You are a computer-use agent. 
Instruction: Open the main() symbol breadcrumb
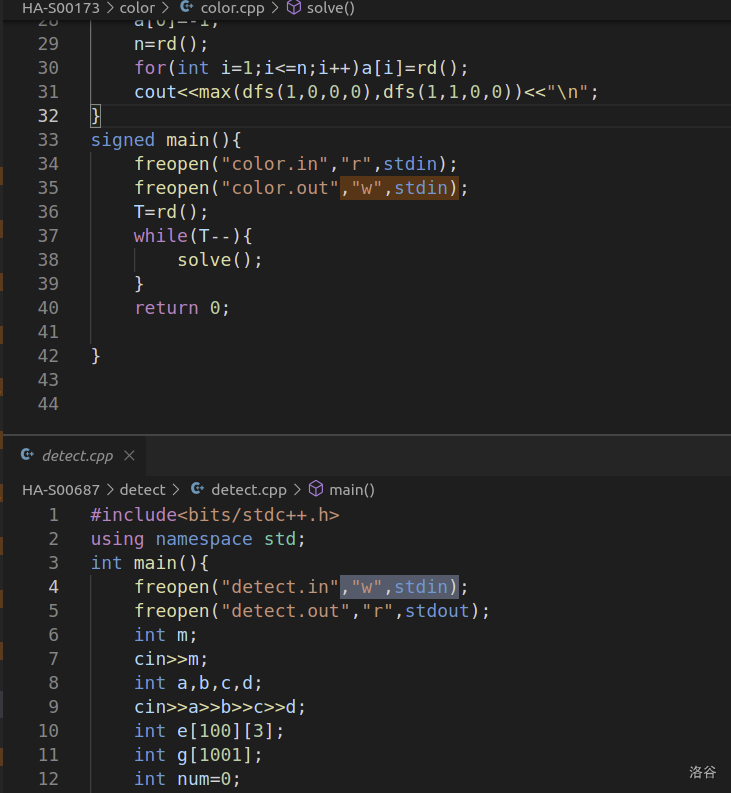352,490
